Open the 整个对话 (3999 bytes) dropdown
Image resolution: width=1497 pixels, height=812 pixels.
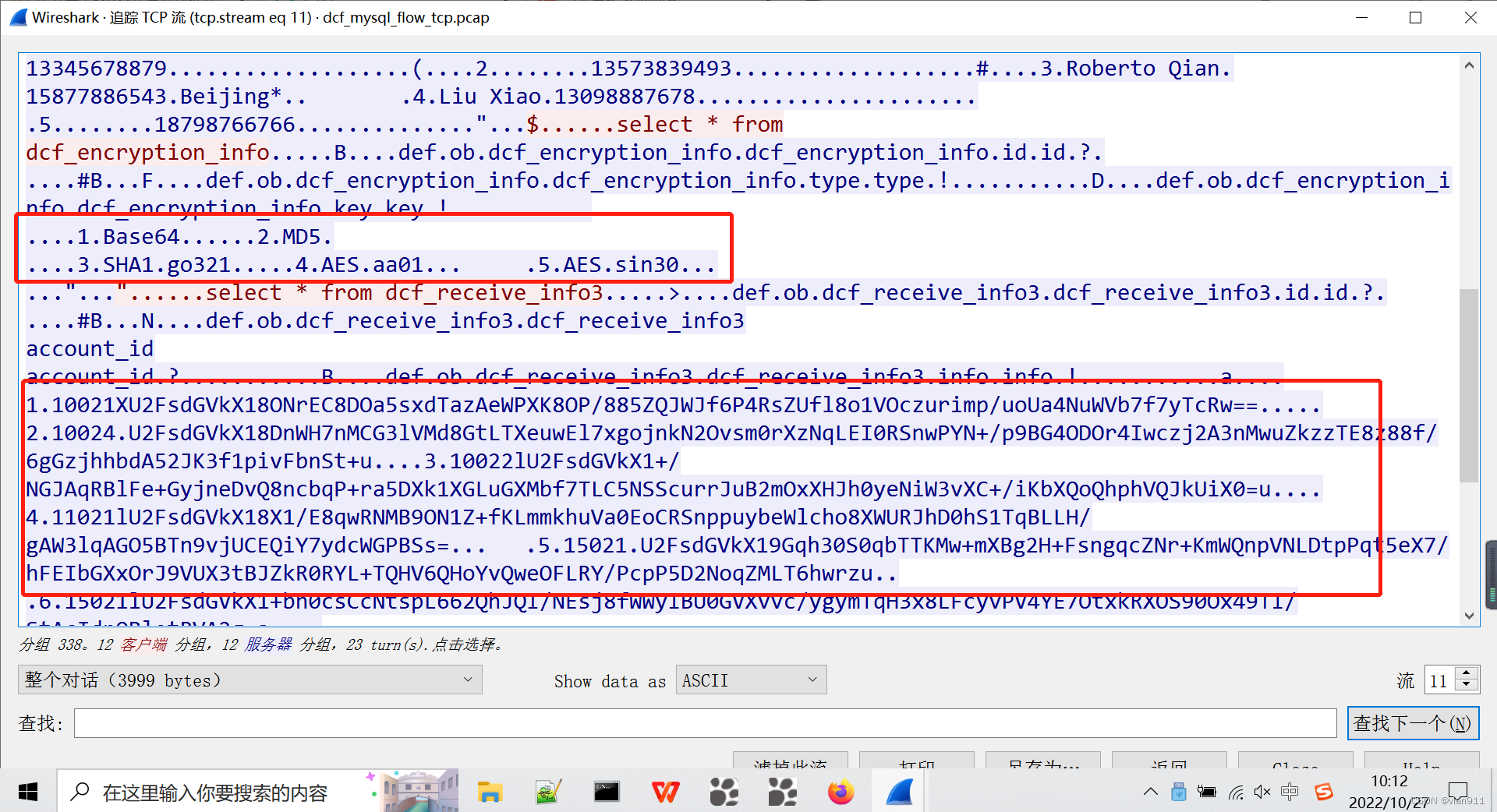pos(249,680)
